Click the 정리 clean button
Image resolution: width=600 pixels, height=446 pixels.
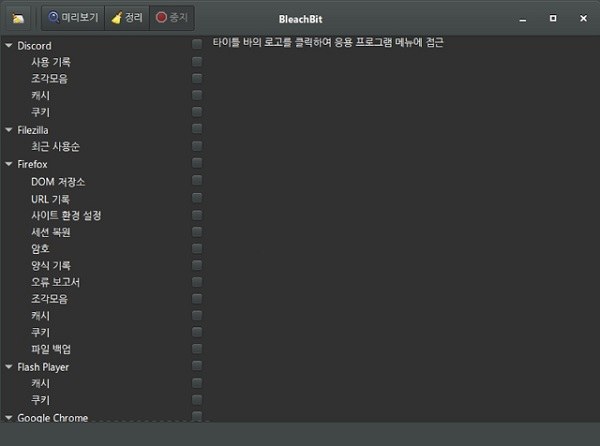pos(127,18)
